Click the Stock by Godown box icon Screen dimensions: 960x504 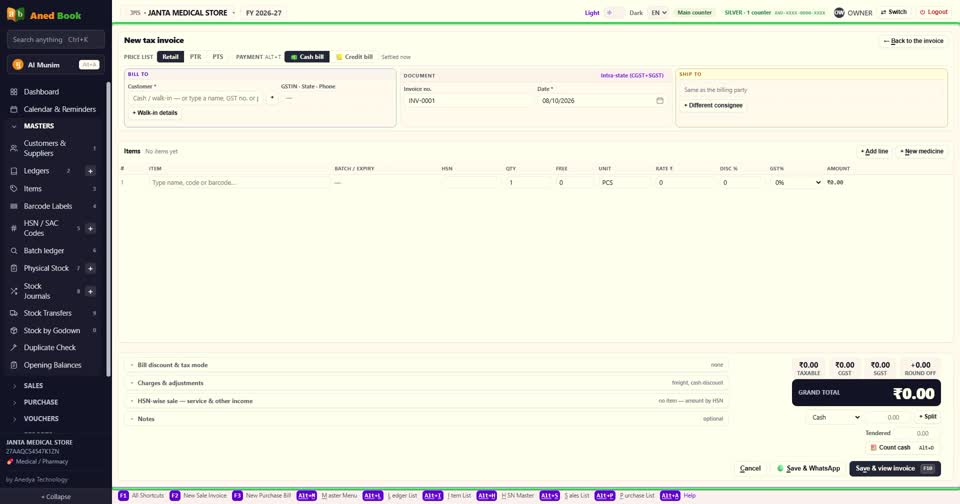coord(14,331)
